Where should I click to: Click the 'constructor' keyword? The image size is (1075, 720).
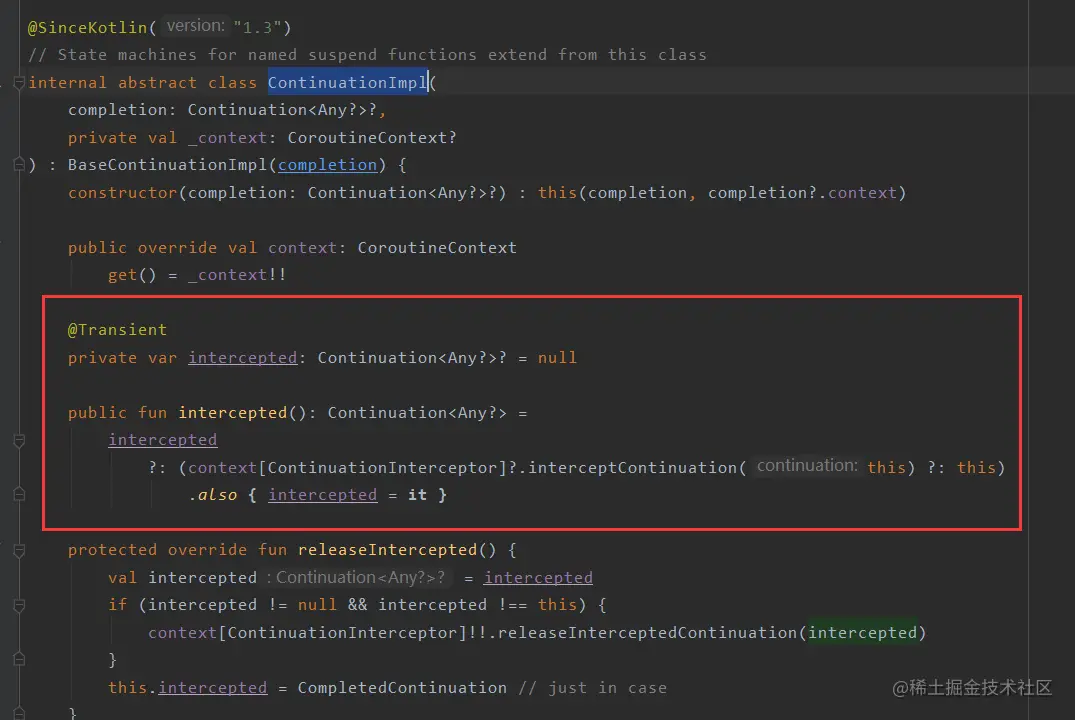pyautogui.click(x=122, y=193)
